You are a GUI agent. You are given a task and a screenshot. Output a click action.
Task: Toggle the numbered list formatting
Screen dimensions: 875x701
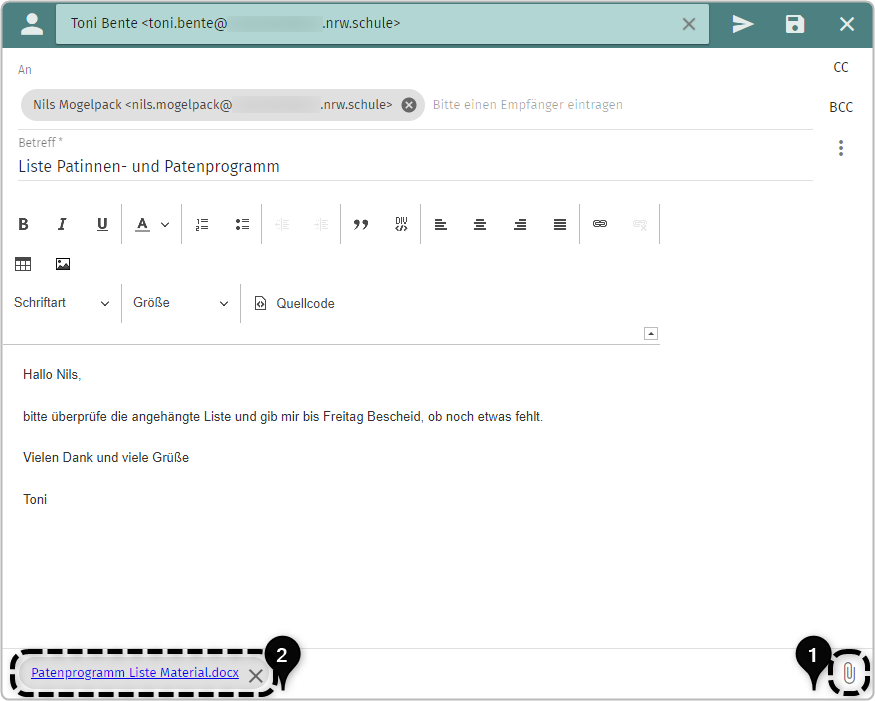(x=202, y=223)
